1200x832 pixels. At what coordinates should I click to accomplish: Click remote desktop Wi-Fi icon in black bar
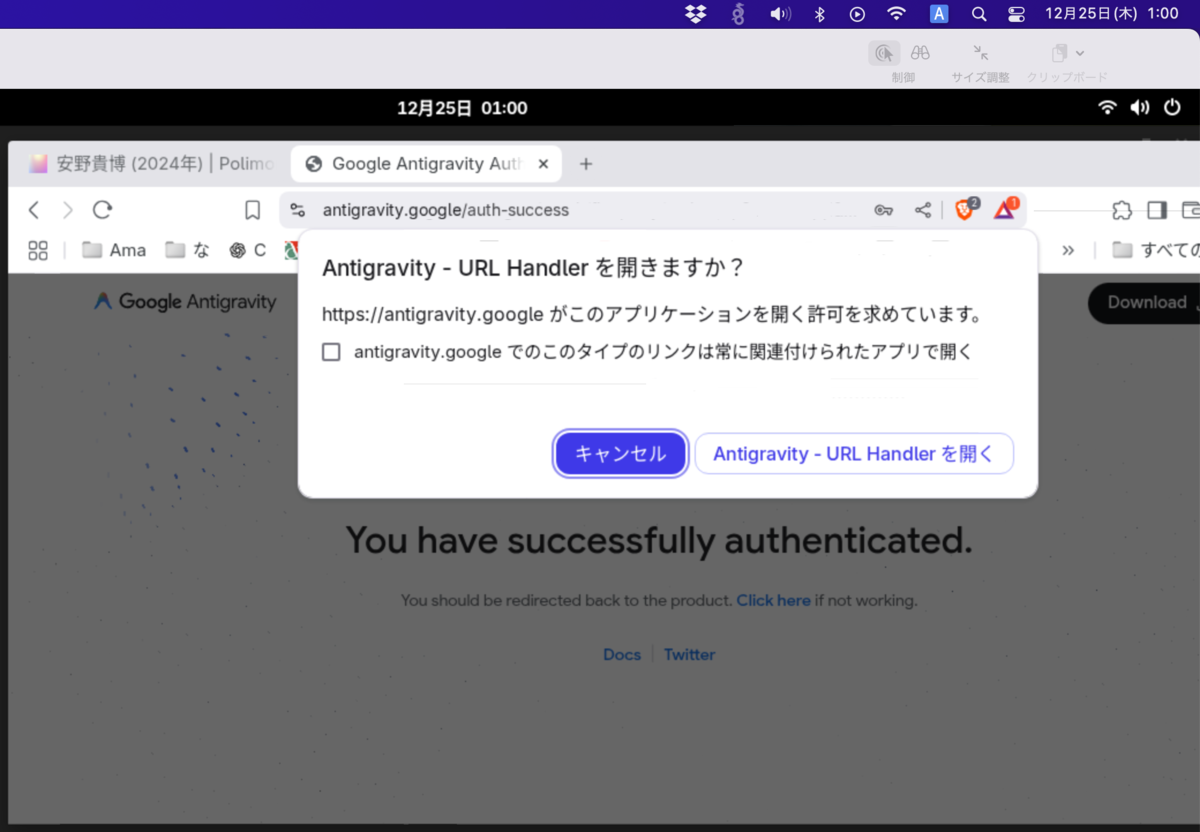pyautogui.click(x=1107, y=107)
